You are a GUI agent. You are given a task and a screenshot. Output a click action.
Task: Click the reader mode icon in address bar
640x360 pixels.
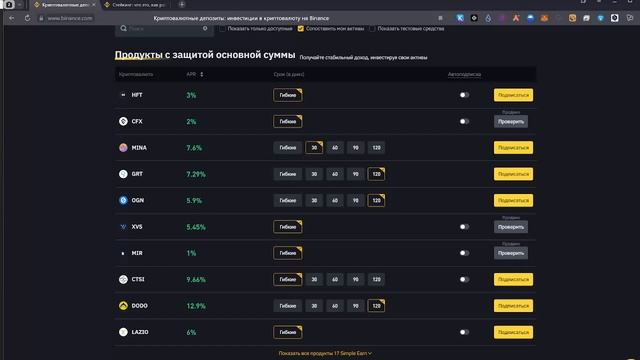[440, 18]
